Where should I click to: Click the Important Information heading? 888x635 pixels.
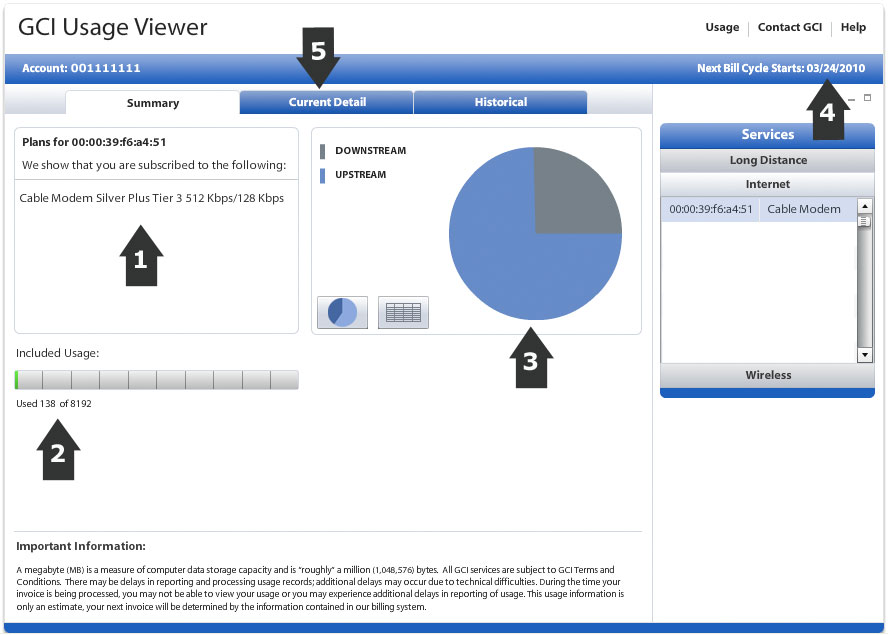81,546
